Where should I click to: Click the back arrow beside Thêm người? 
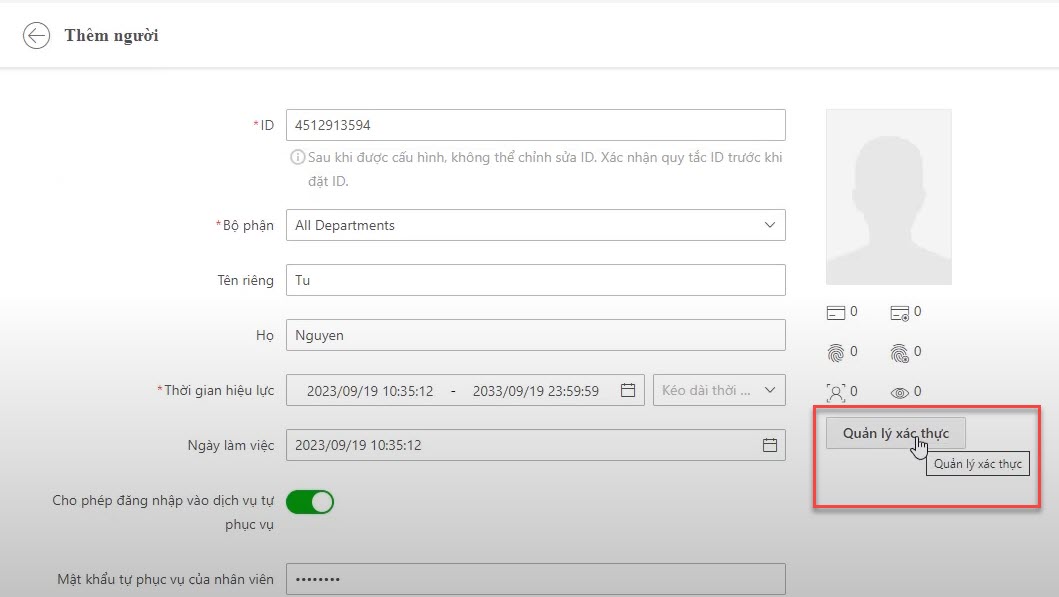click(37, 36)
